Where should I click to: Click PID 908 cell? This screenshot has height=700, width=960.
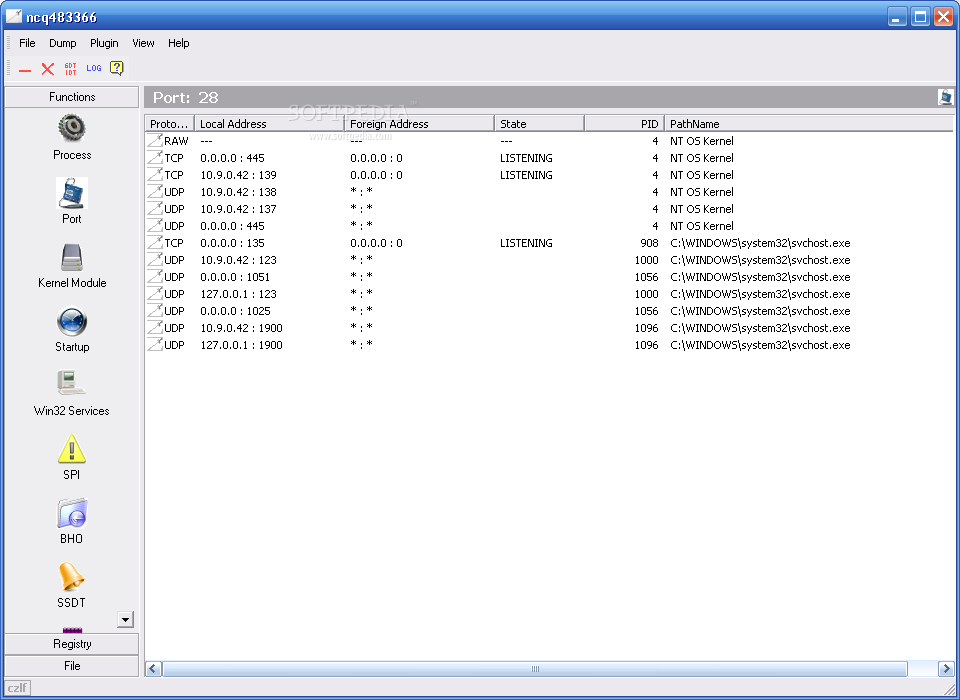point(649,243)
